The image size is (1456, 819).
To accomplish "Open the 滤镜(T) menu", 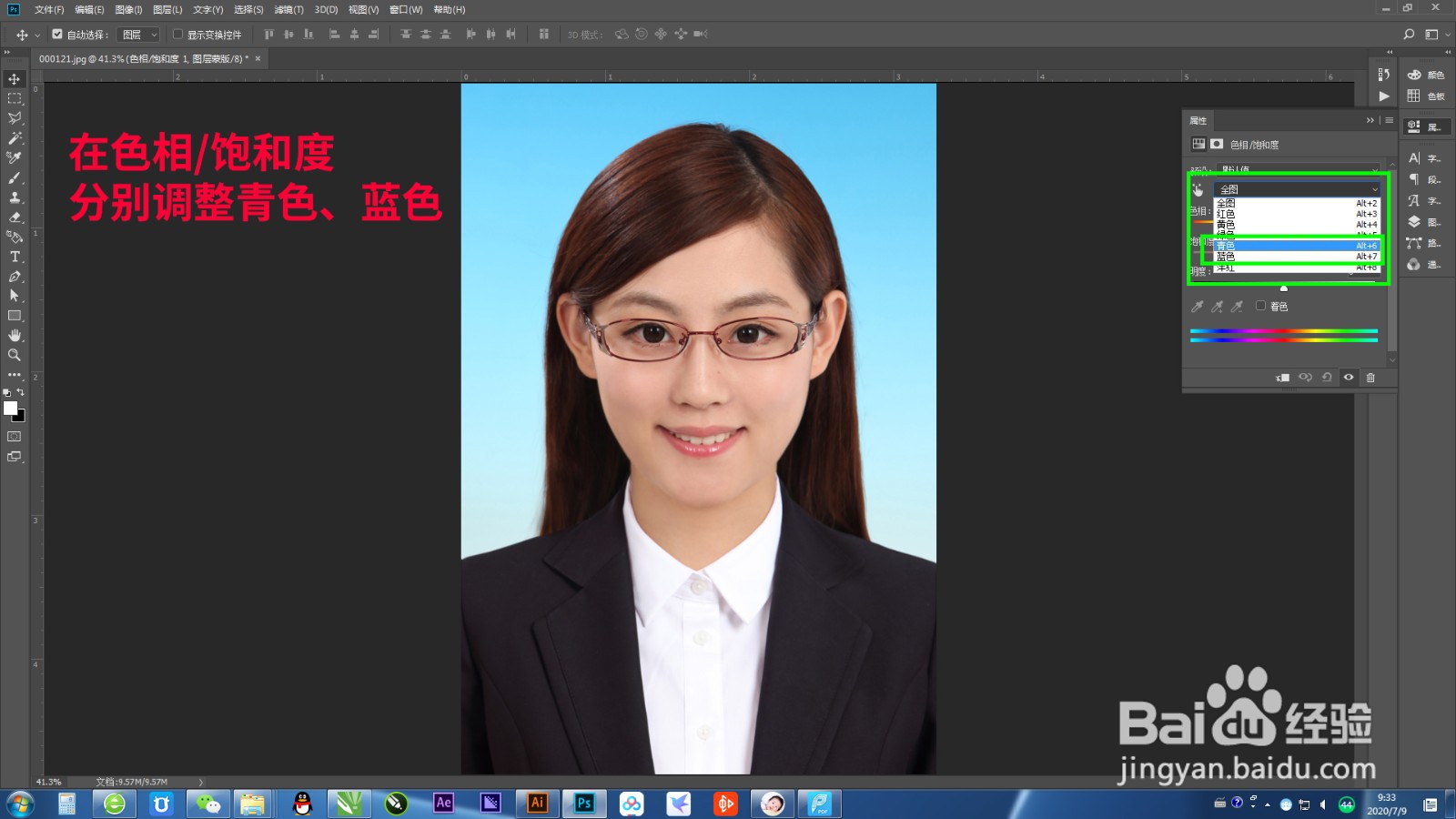I will coord(288,9).
